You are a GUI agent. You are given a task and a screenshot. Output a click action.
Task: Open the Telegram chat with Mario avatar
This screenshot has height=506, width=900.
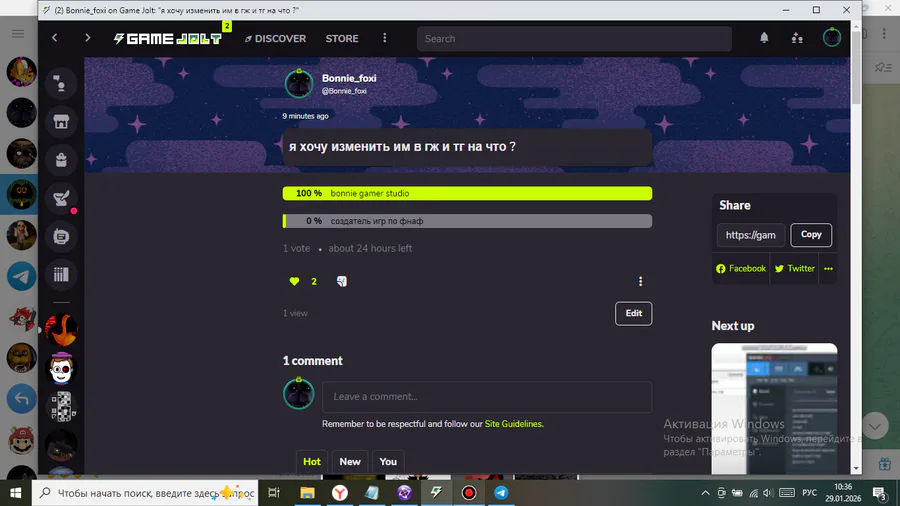[21, 440]
